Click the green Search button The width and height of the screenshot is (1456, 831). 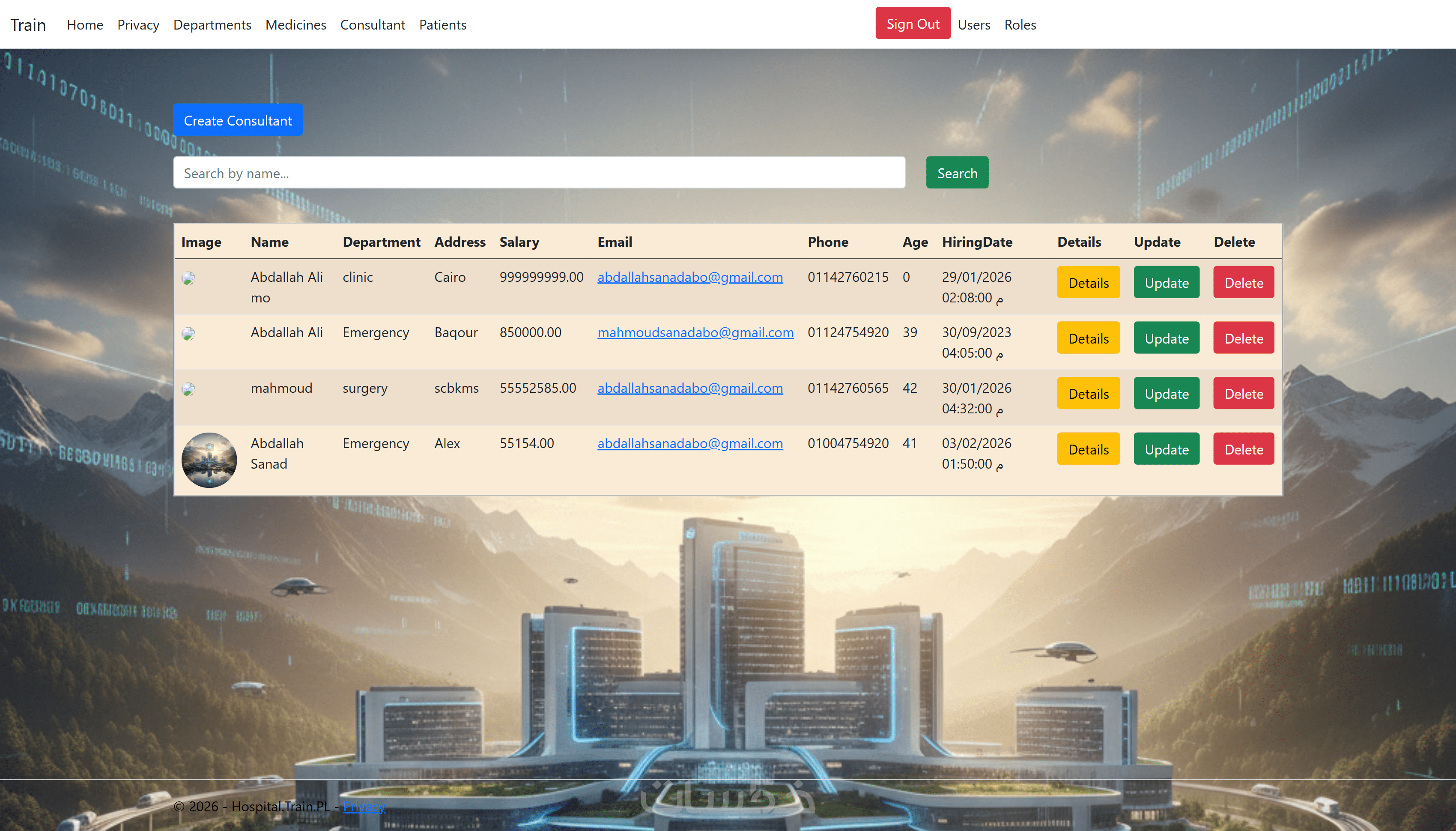[957, 173]
